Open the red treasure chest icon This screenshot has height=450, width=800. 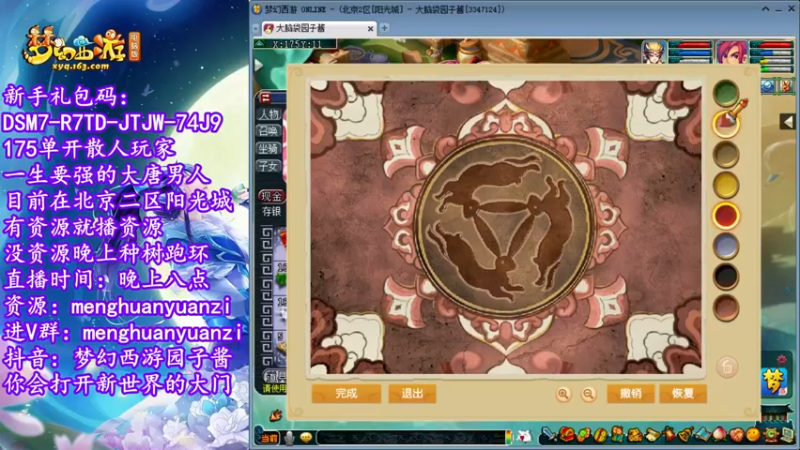[567, 435]
